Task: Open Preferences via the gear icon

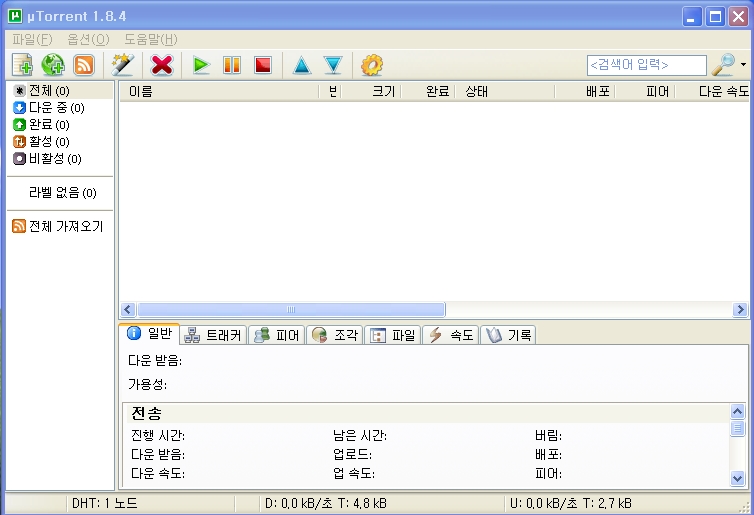Action: pyautogui.click(x=372, y=65)
